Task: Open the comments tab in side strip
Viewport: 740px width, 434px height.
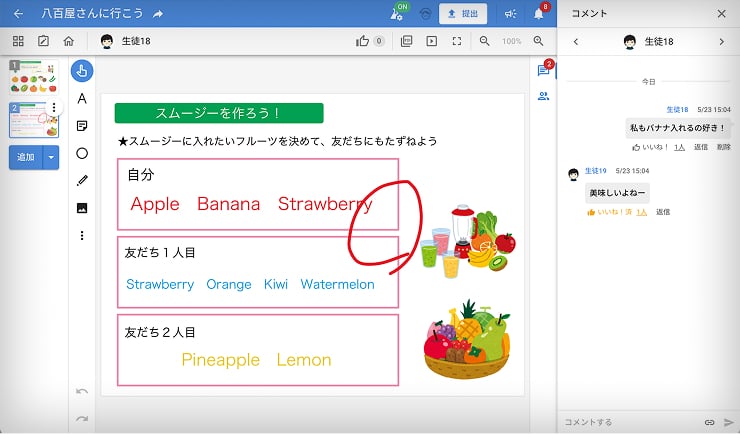Action: click(543, 71)
